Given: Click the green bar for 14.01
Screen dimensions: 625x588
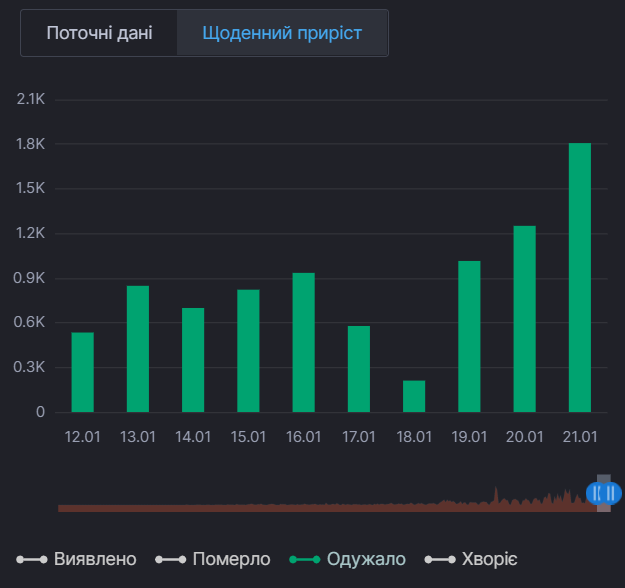Looking at the screenshot, I should click(193, 360).
